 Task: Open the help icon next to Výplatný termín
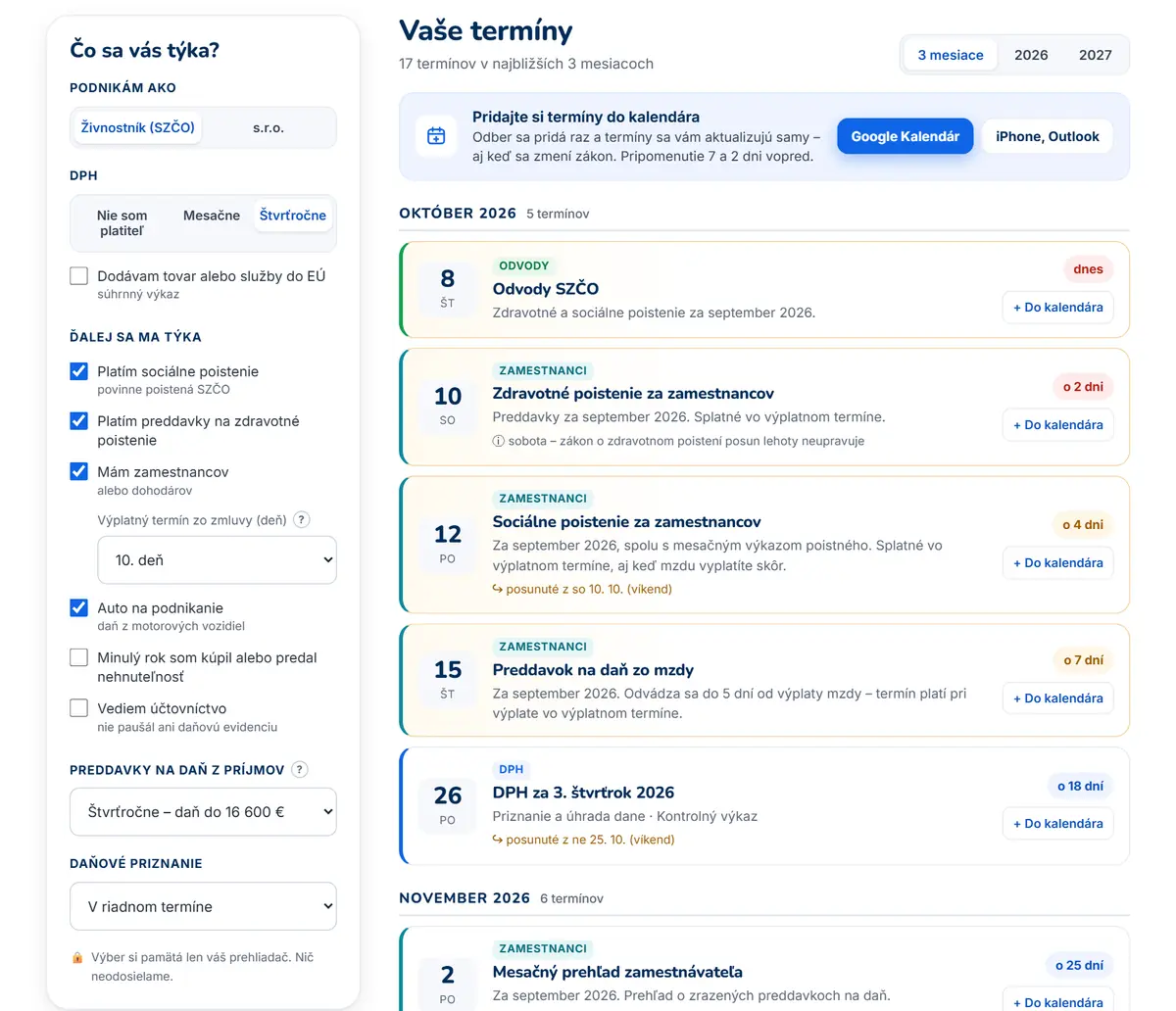click(302, 520)
